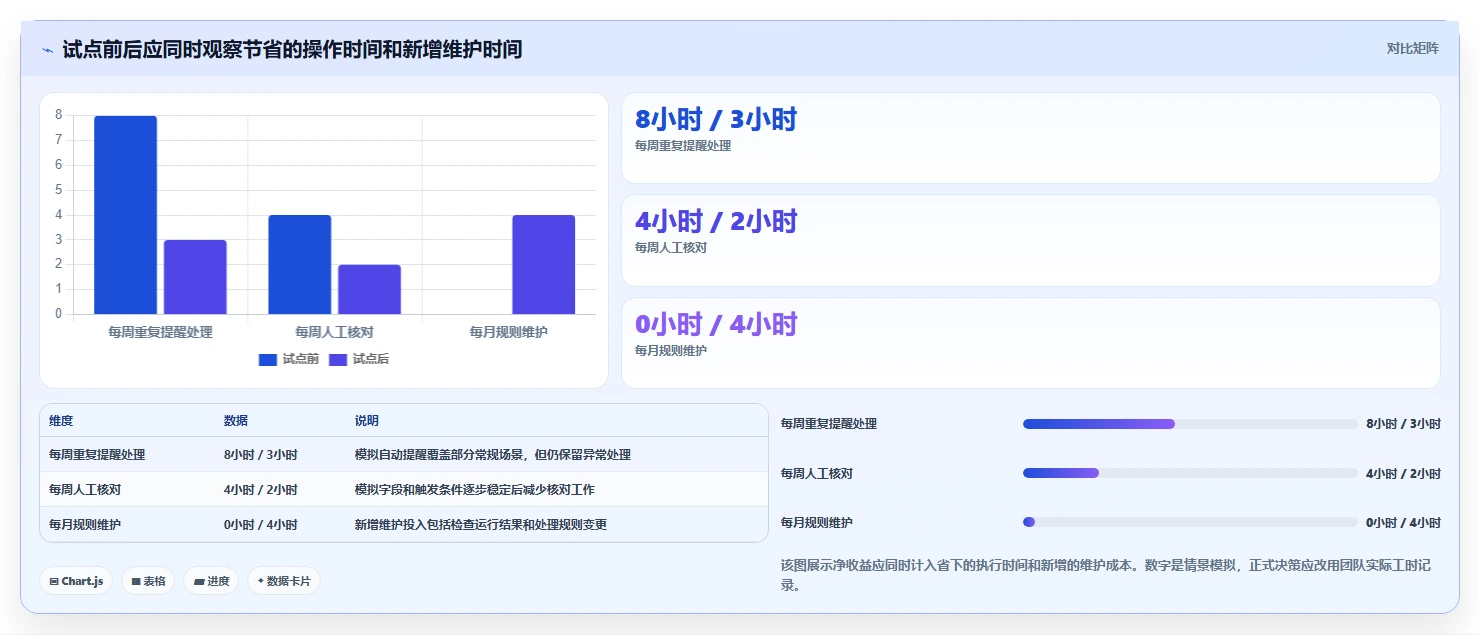1480x635 pixels.
Task: Click the 每周重复提醒处理 progress bar
Action: point(1190,424)
